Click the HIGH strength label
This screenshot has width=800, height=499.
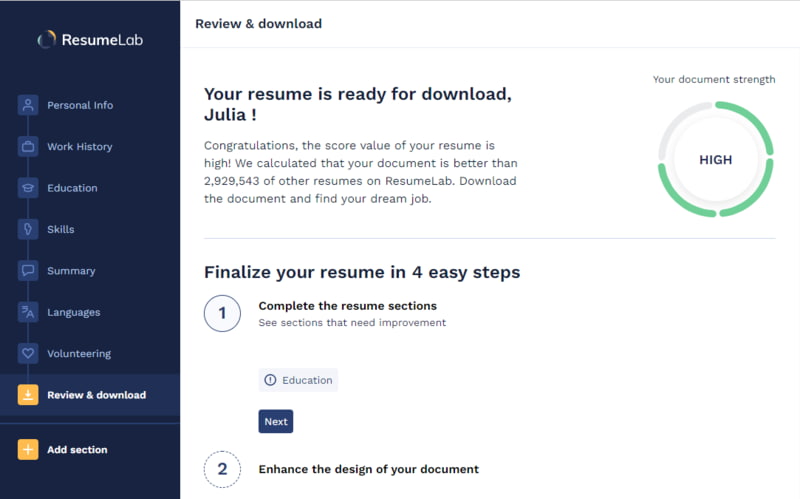click(x=715, y=160)
